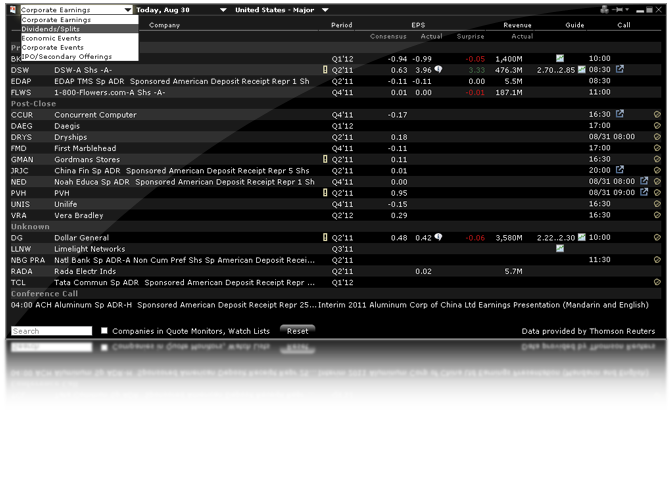Select the Gordmans Stores company name

(x=87, y=159)
